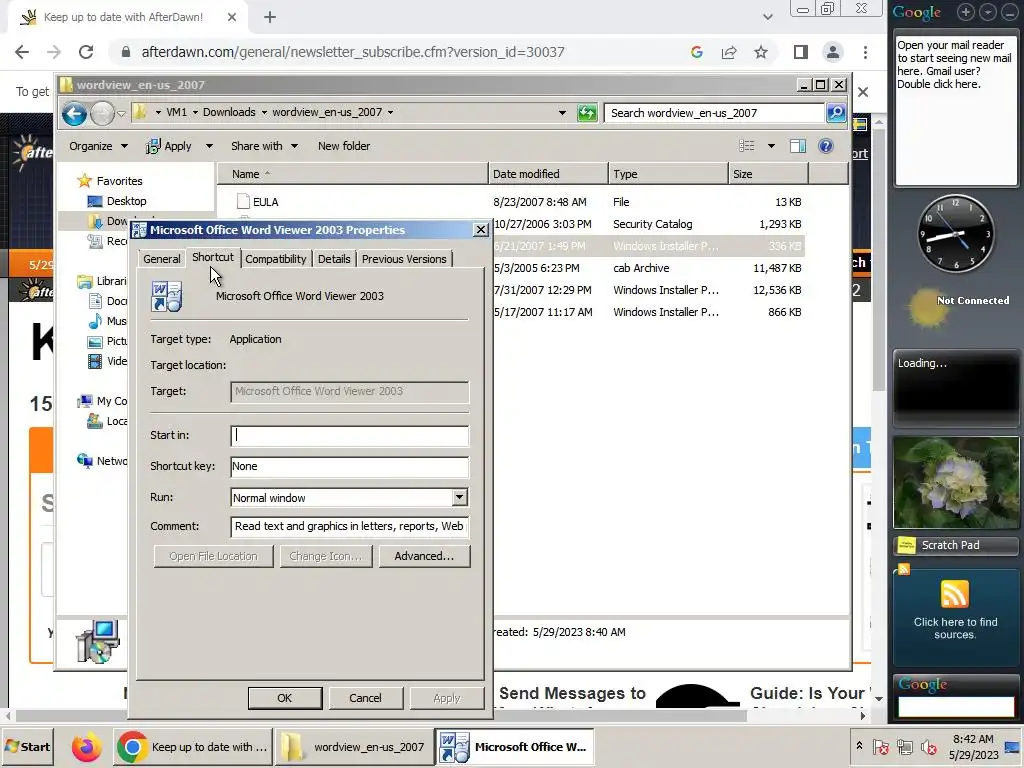Viewport: 1024px width, 768px height.
Task: Create a New folder
Action: [344, 146]
